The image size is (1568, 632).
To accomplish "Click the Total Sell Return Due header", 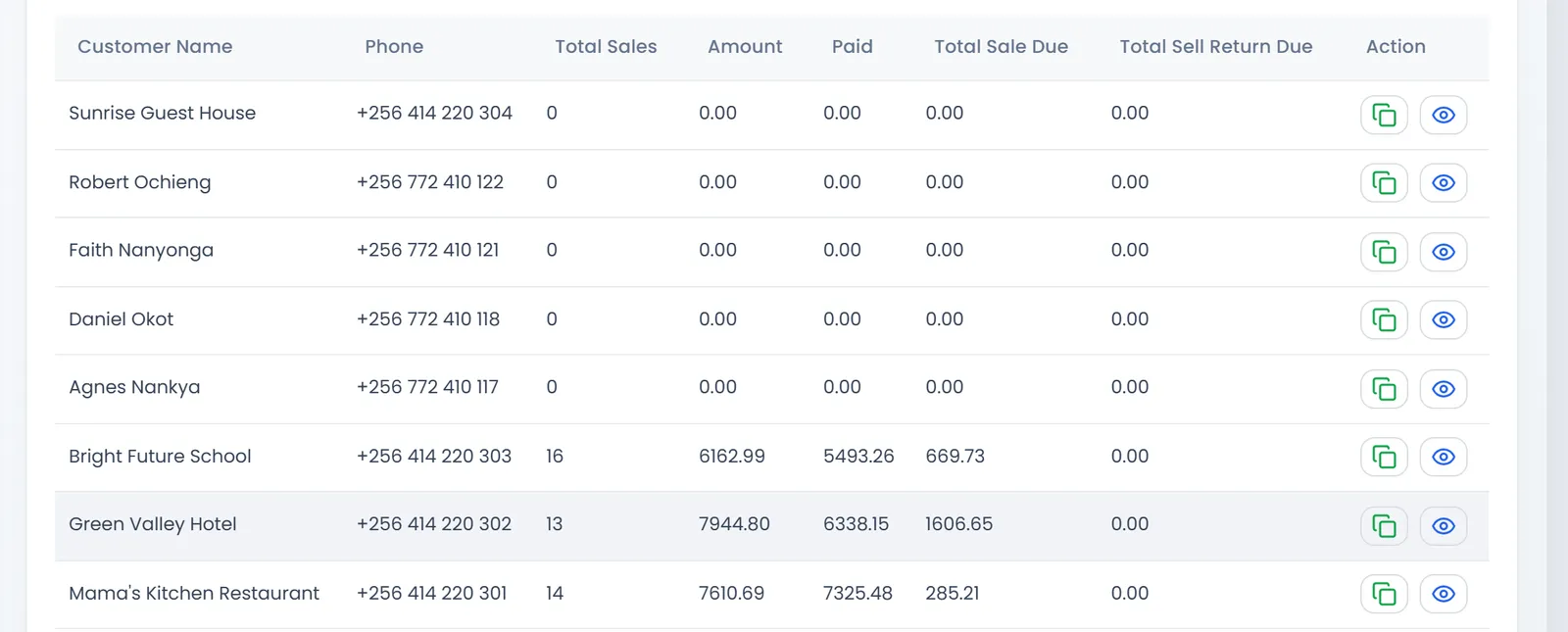I will [x=1216, y=47].
